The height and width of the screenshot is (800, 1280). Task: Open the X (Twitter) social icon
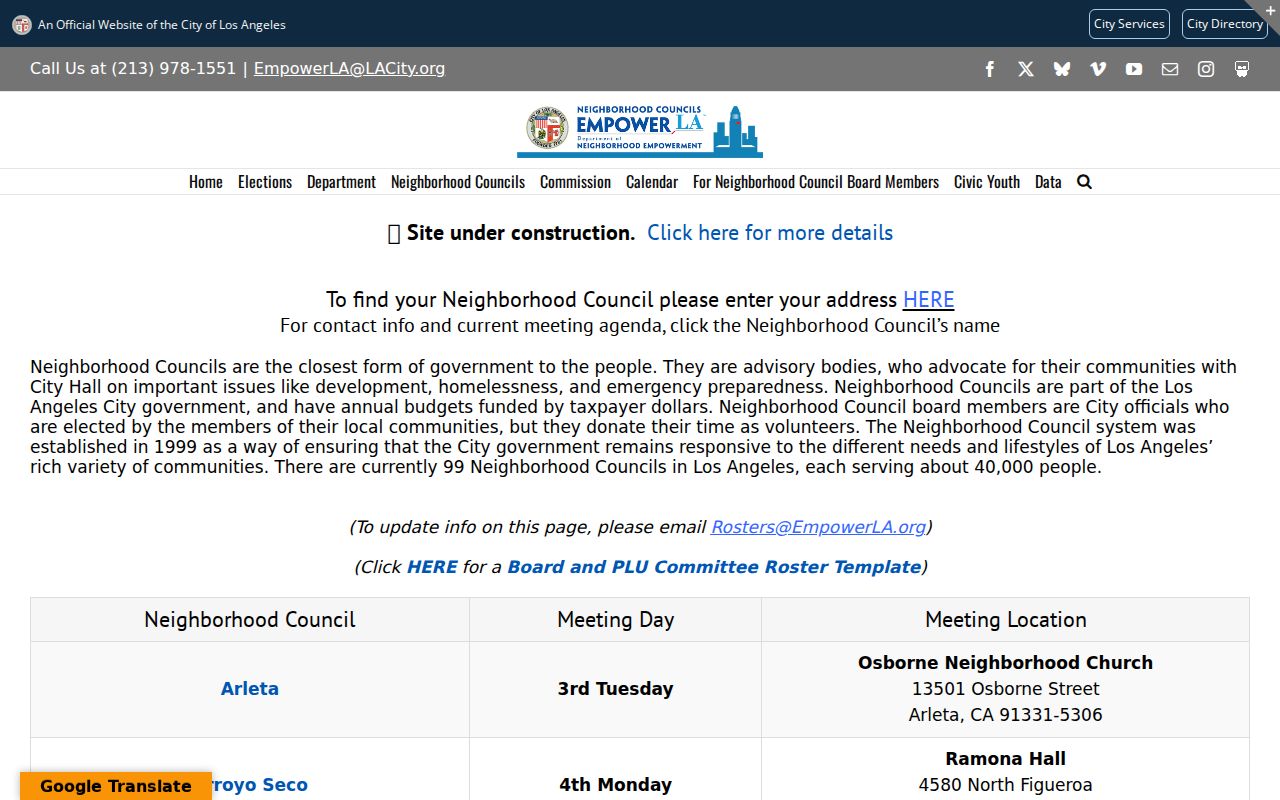coord(1026,69)
